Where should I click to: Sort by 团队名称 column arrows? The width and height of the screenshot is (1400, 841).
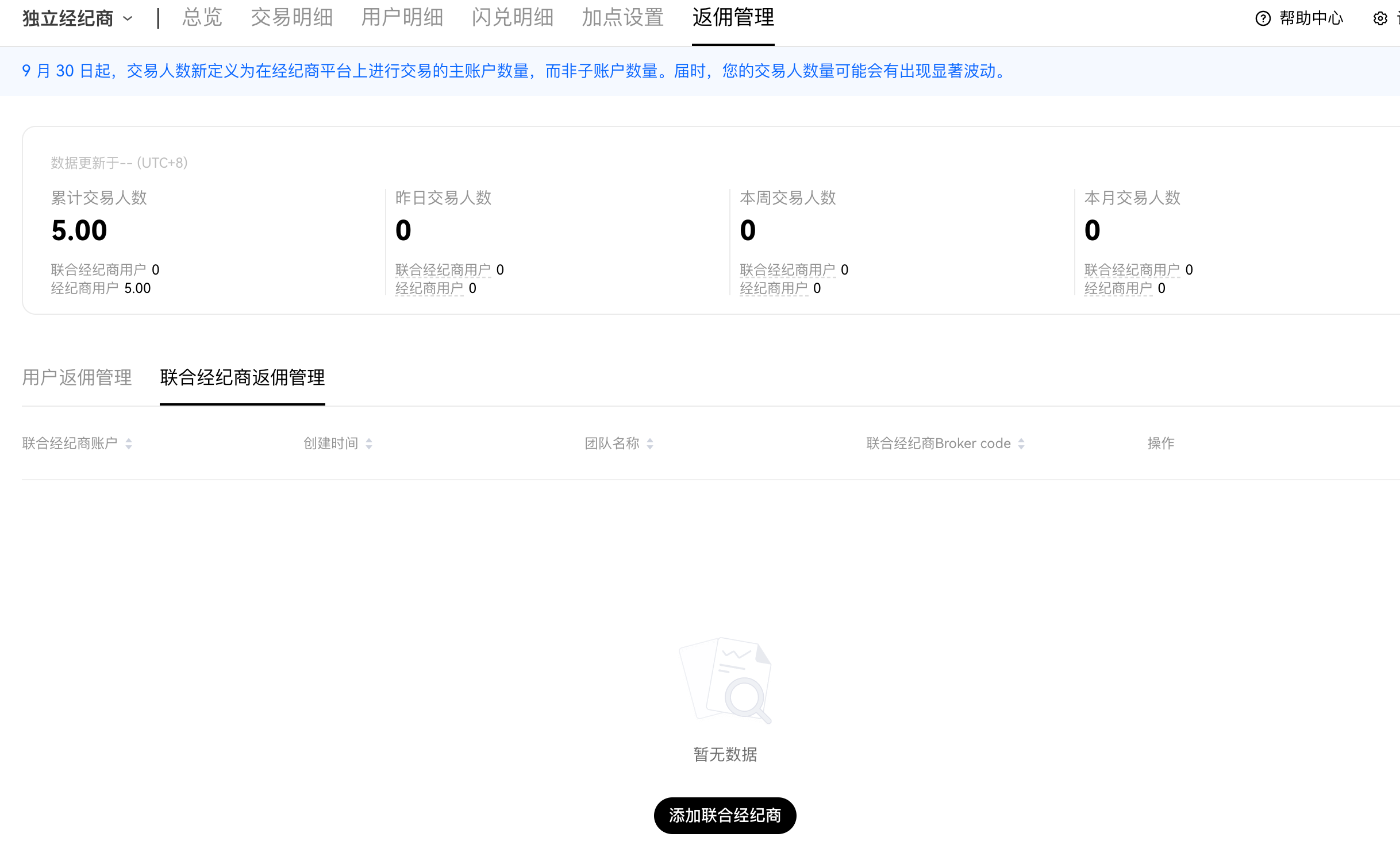pos(650,443)
